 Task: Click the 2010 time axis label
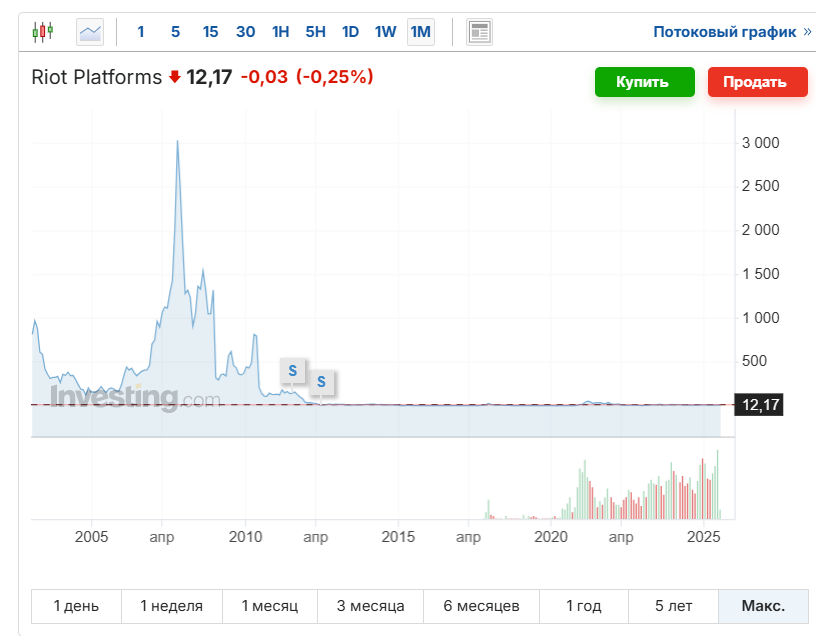pos(246,537)
